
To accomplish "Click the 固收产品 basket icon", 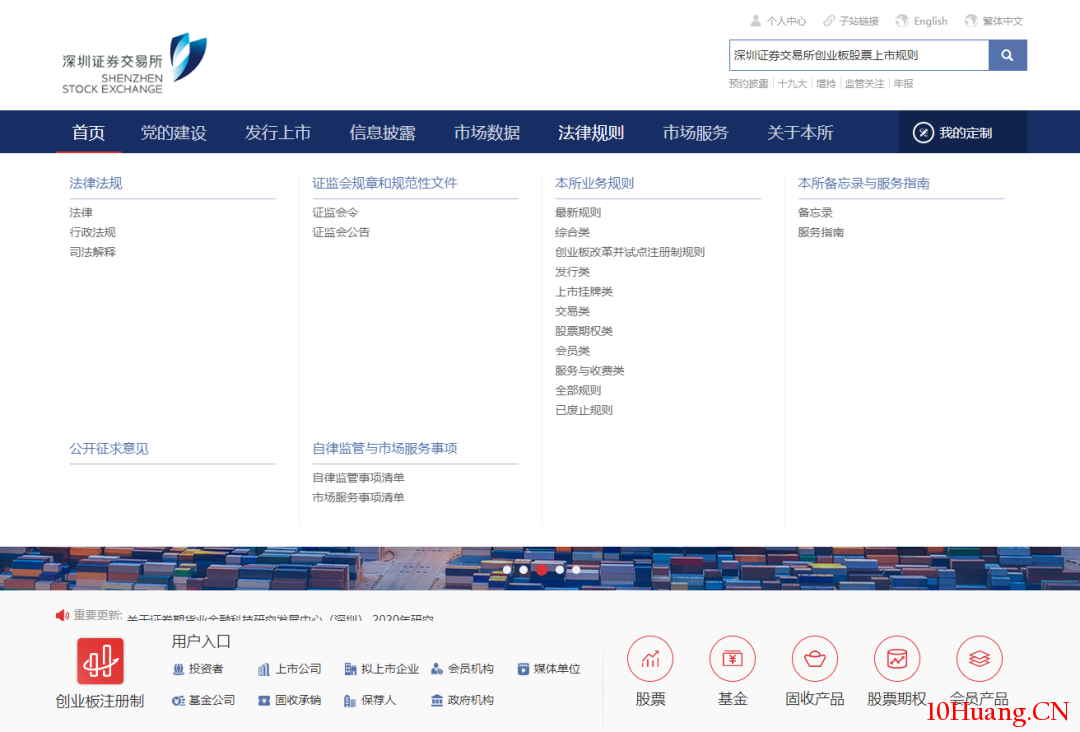I will pos(814,659).
